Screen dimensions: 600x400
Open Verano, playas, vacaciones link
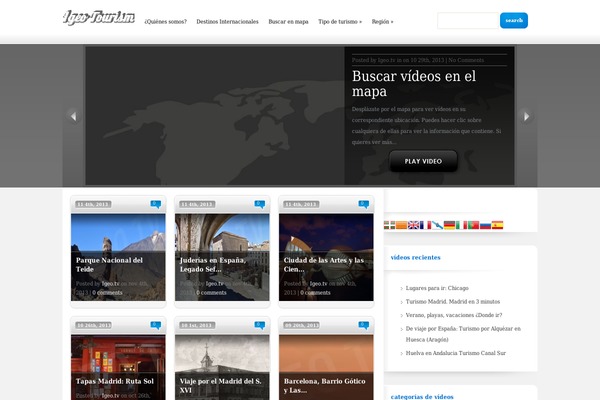click(x=454, y=315)
